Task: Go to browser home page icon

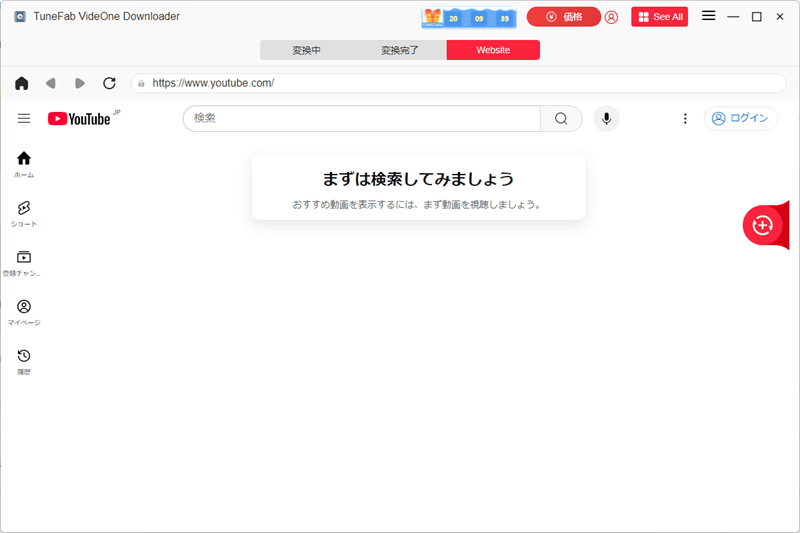Action: (x=21, y=83)
